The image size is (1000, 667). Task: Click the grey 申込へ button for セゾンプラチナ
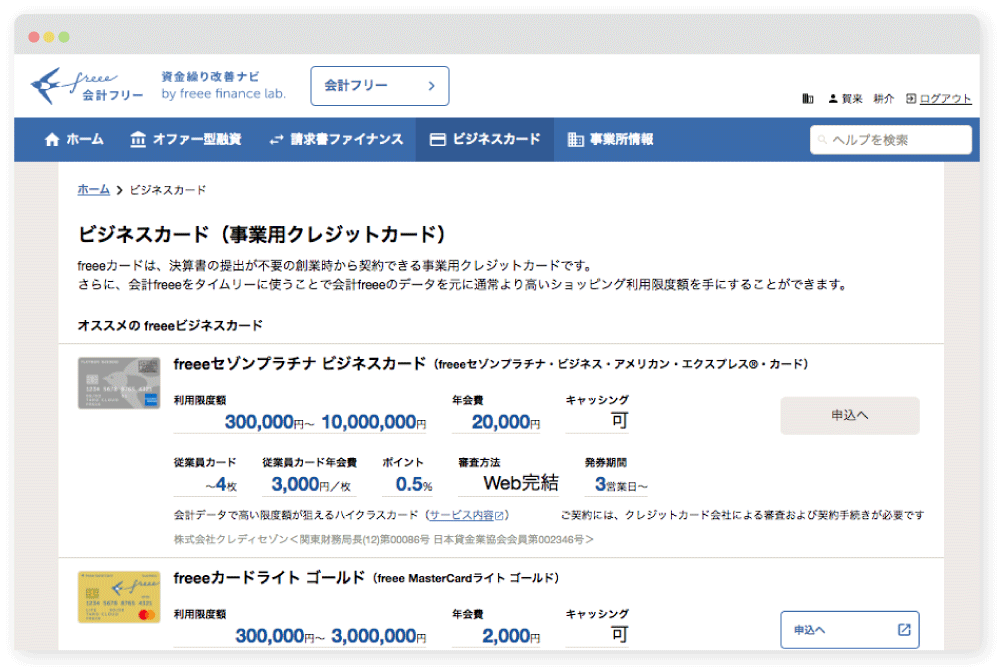pos(849,416)
